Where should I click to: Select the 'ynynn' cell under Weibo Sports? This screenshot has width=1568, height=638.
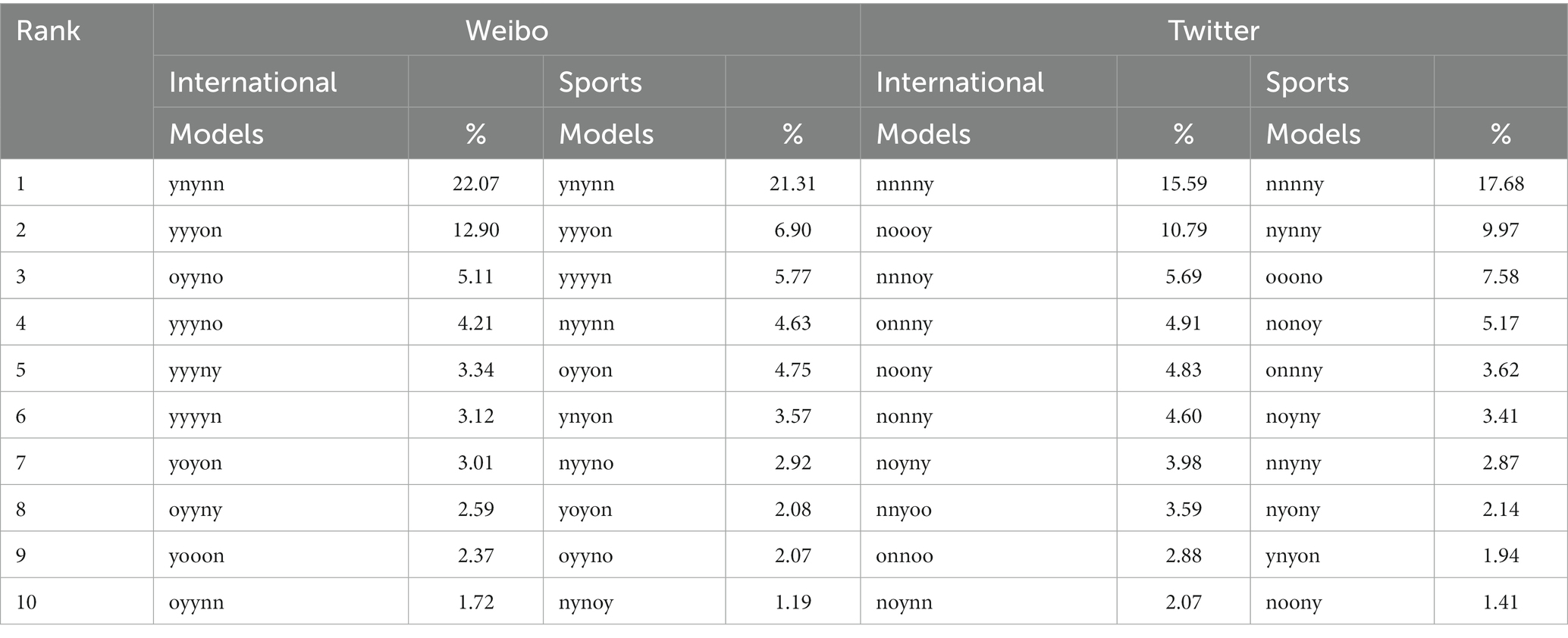pos(634,183)
